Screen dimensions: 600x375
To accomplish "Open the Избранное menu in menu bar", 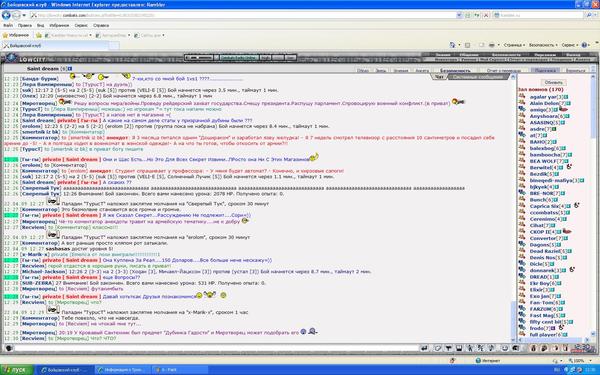I will 59,25.
